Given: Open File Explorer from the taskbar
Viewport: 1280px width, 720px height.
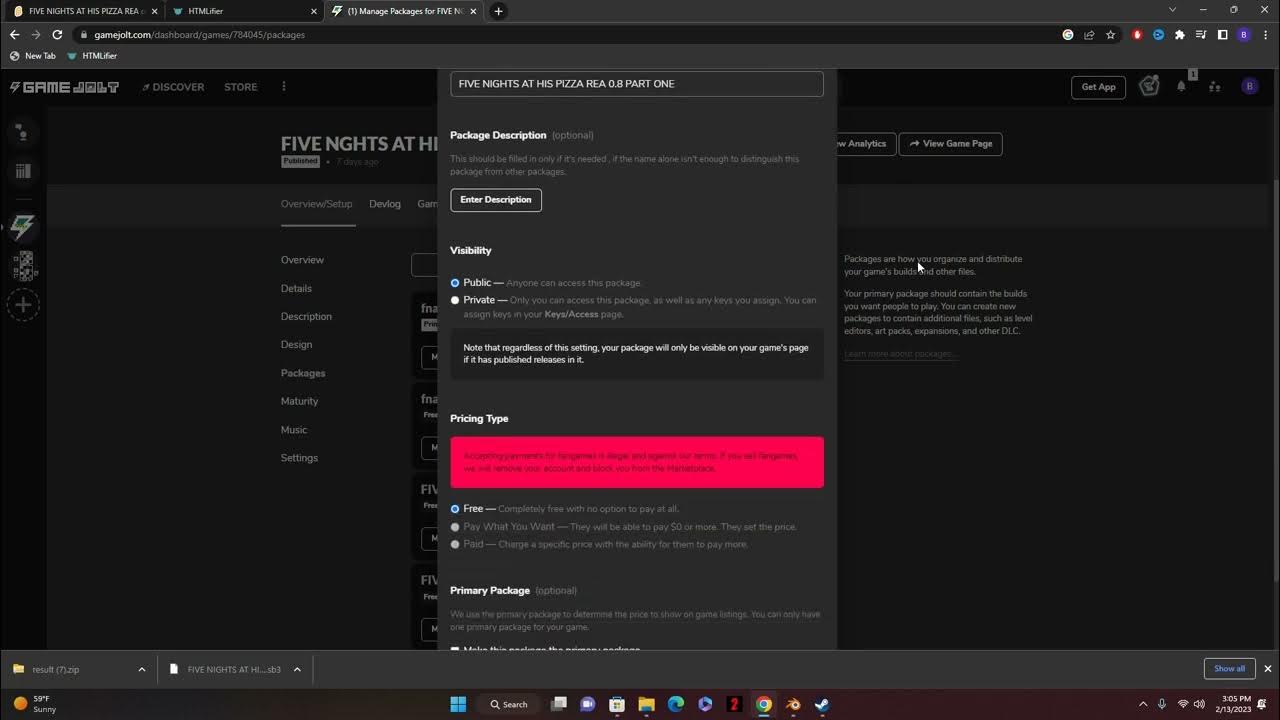Looking at the screenshot, I should tap(646, 704).
